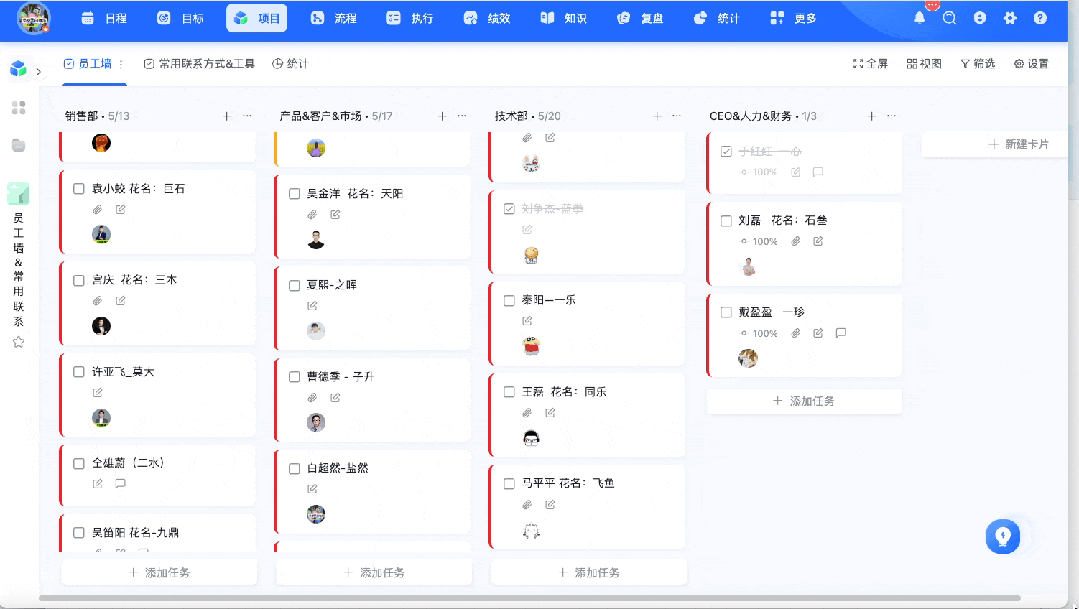
Task: Click 添加任务 under CEO&人力&财务 column
Action: tap(804, 400)
